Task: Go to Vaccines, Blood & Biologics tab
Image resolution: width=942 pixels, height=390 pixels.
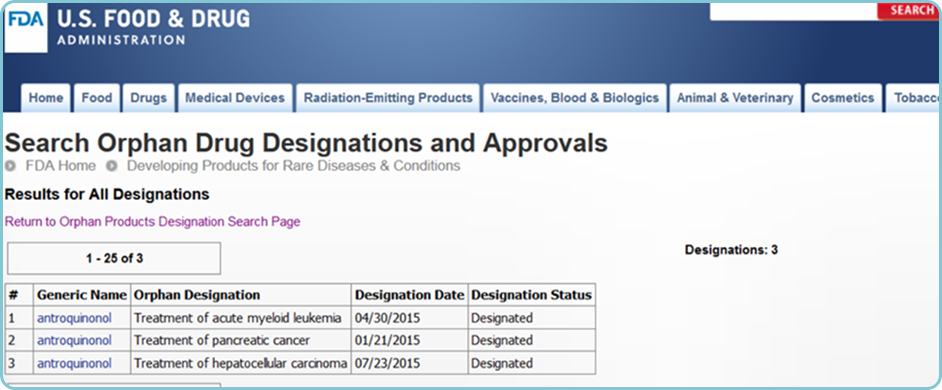Action: pyautogui.click(x=575, y=98)
